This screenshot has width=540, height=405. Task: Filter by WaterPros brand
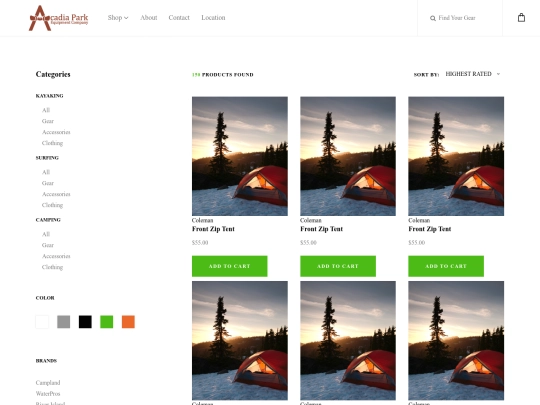pyautogui.click(x=48, y=394)
